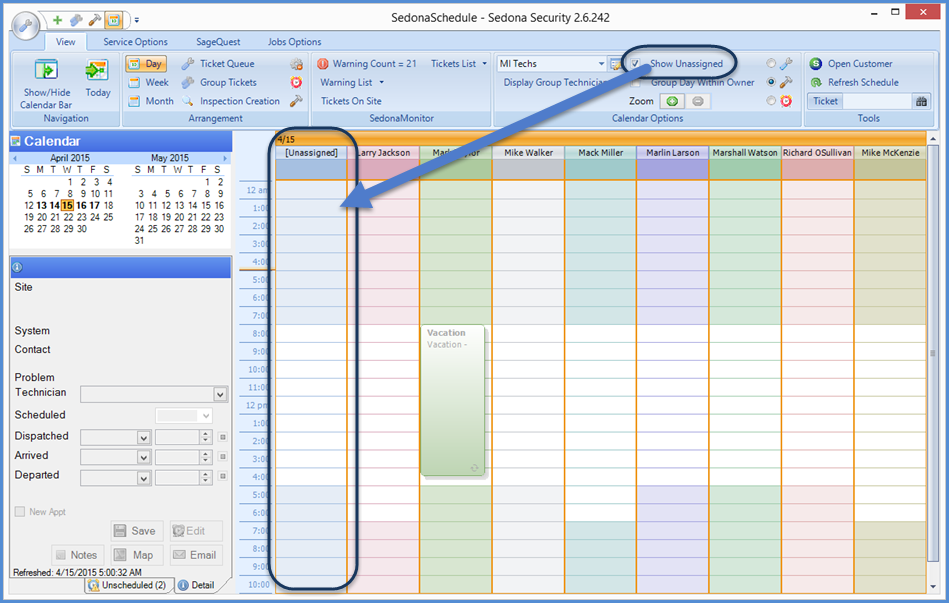This screenshot has width=949, height=603.
Task: Uncheck the Show Unassigned checkbox
Action: tap(635, 63)
